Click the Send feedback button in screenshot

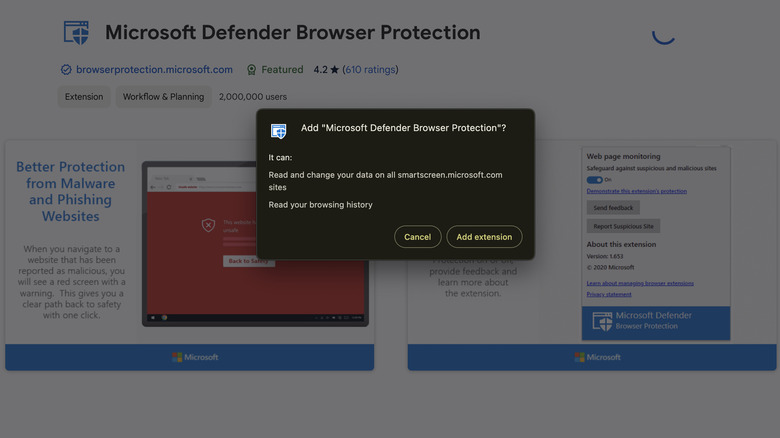click(x=613, y=208)
